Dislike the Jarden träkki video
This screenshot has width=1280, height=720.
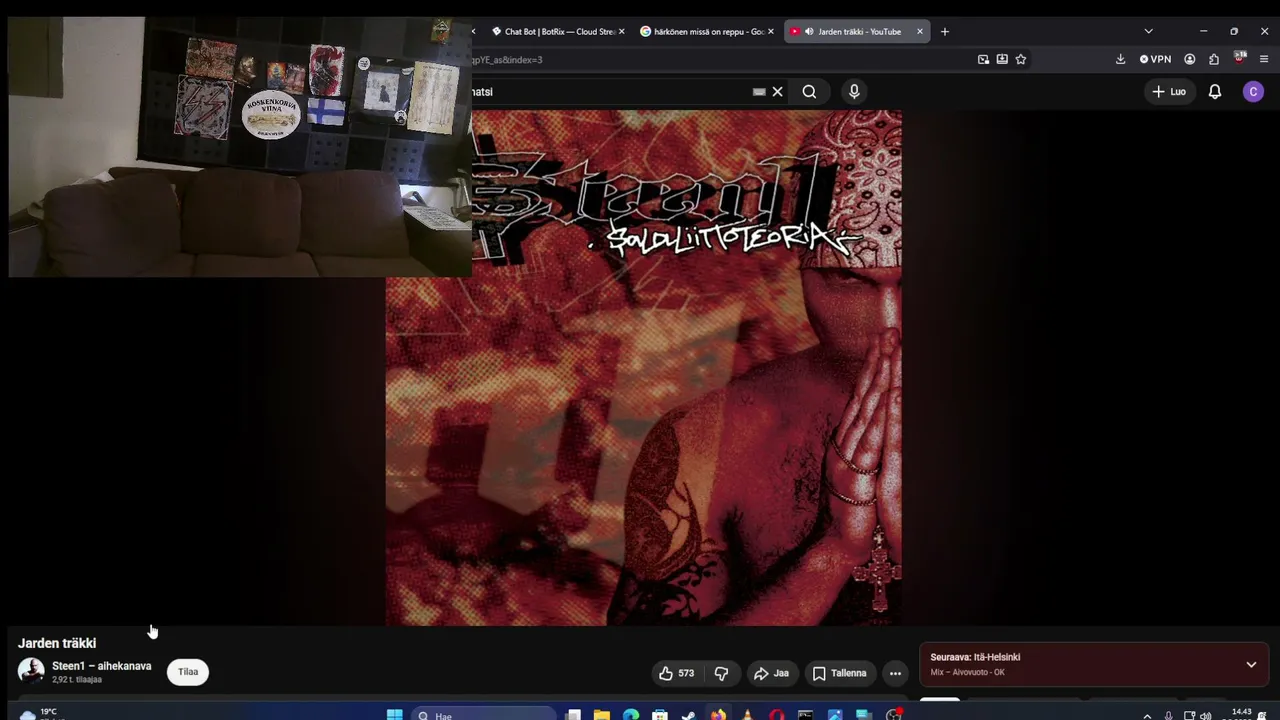click(721, 673)
